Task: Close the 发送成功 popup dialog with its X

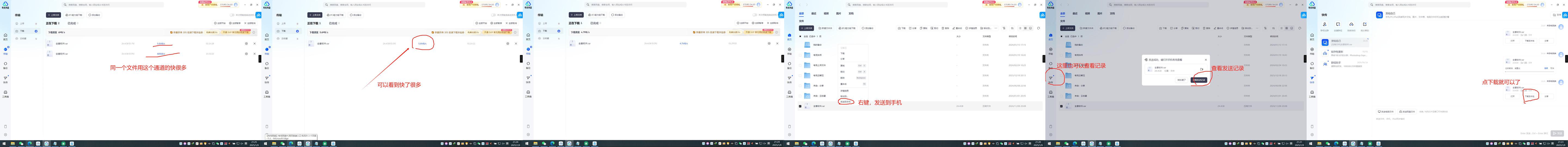Action: [x=1206, y=60]
